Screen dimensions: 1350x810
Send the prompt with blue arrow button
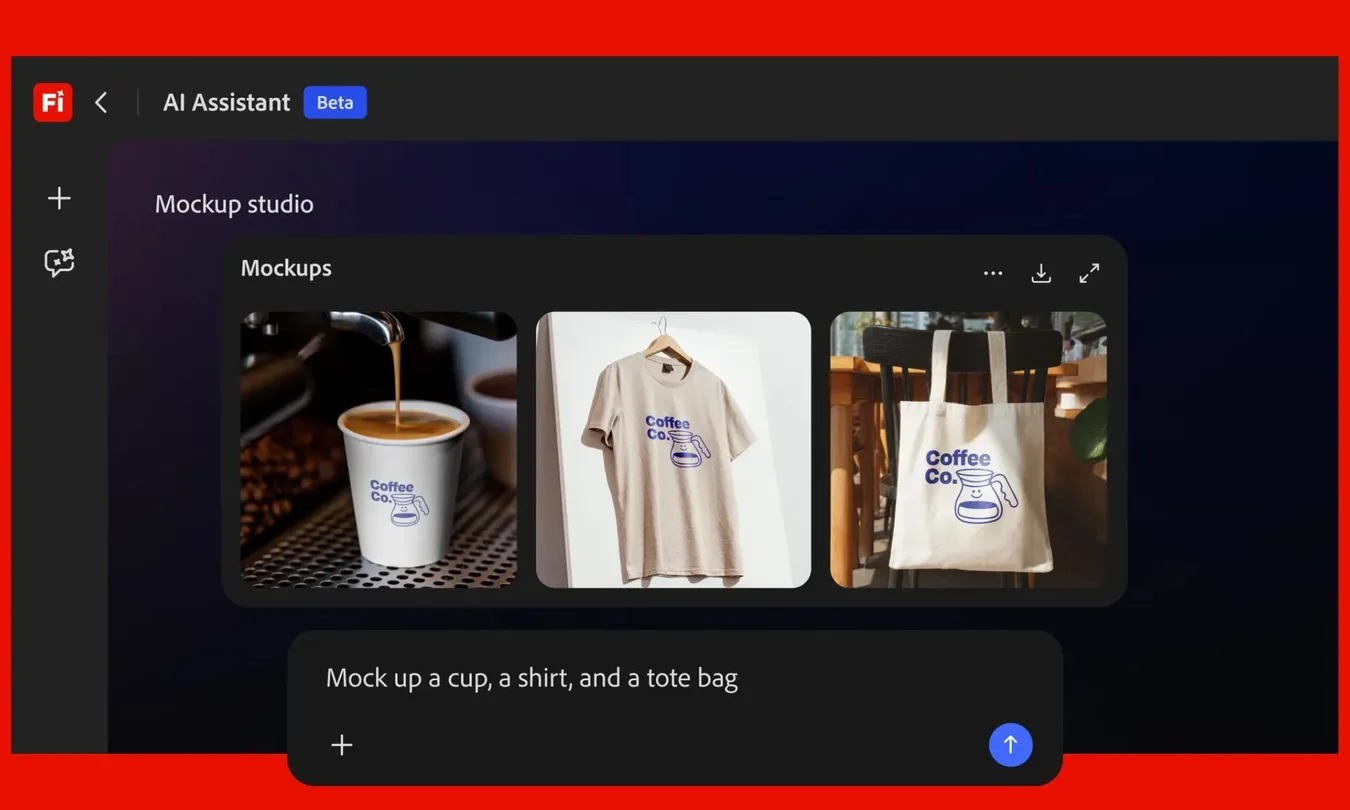coord(1011,745)
